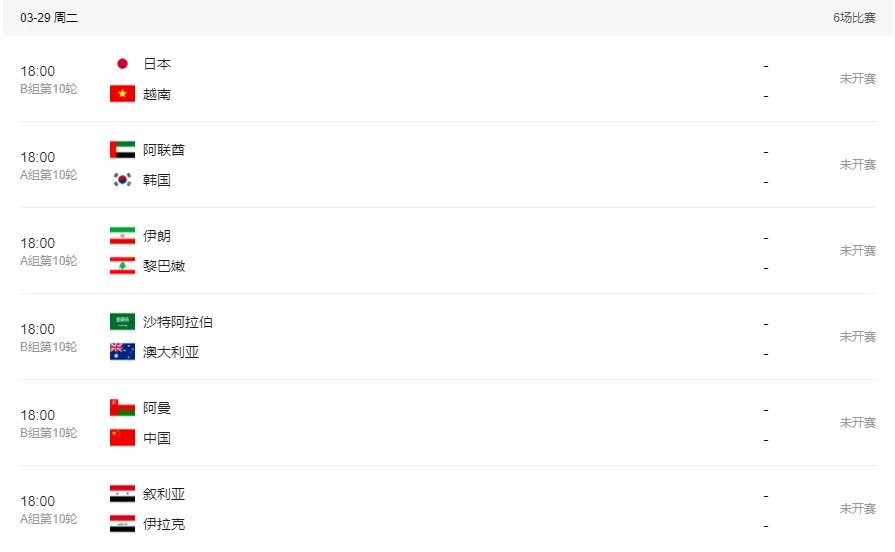Click the Australia flag icon
The image size is (895, 552).
click(x=122, y=352)
